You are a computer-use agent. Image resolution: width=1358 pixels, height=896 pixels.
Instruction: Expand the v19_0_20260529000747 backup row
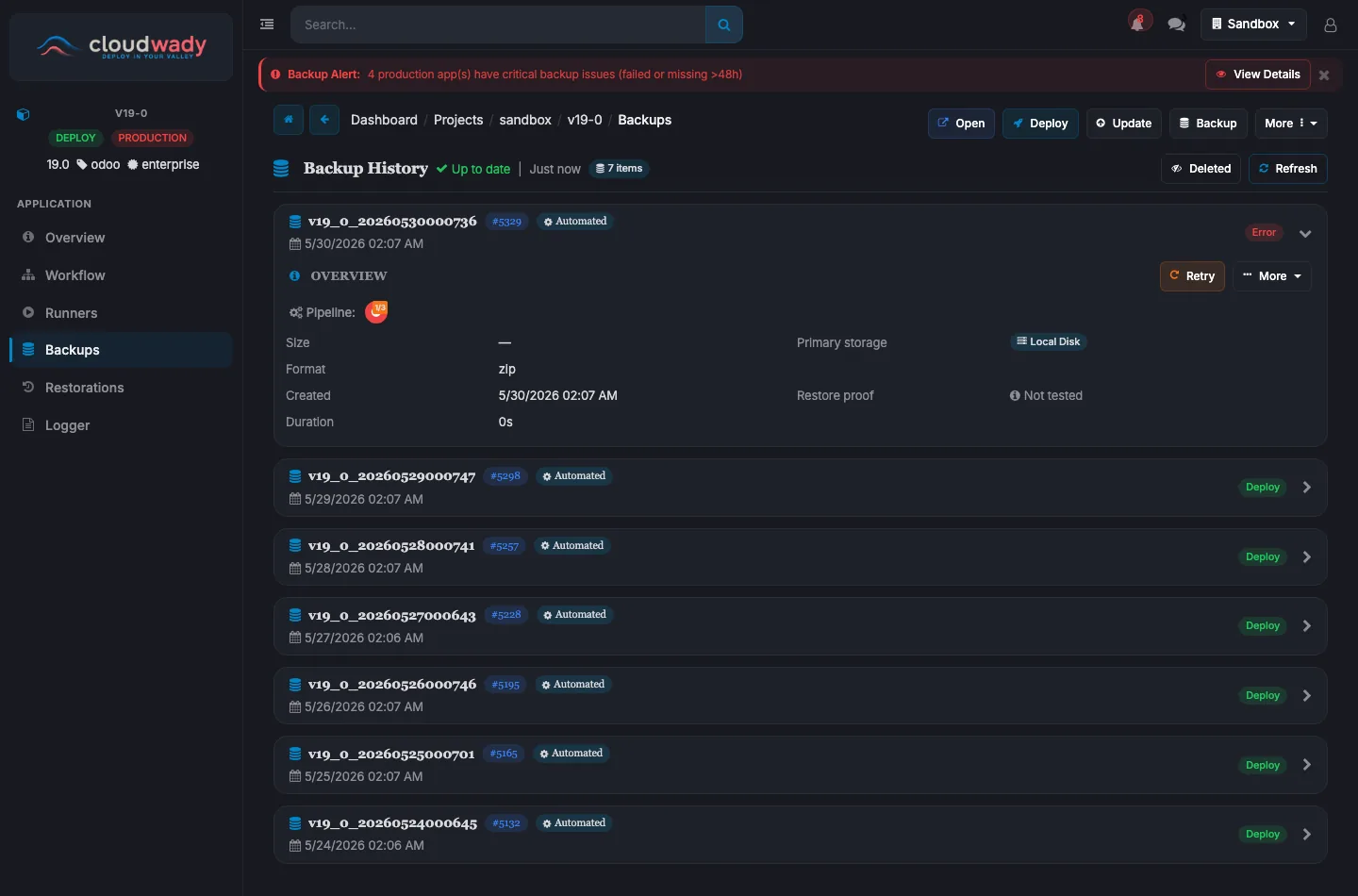click(1306, 488)
